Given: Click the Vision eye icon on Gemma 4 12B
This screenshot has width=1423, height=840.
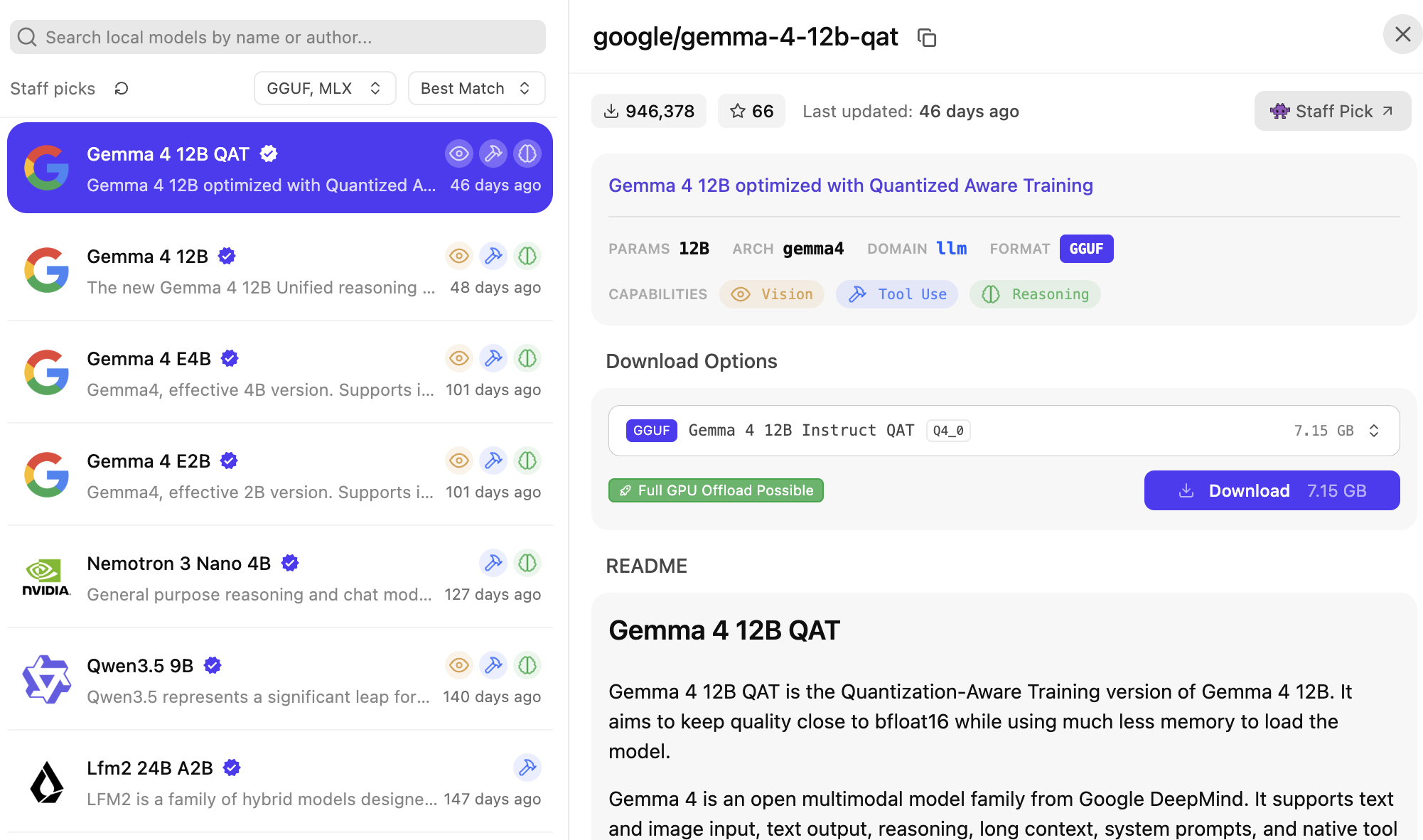Looking at the screenshot, I should click(459, 256).
